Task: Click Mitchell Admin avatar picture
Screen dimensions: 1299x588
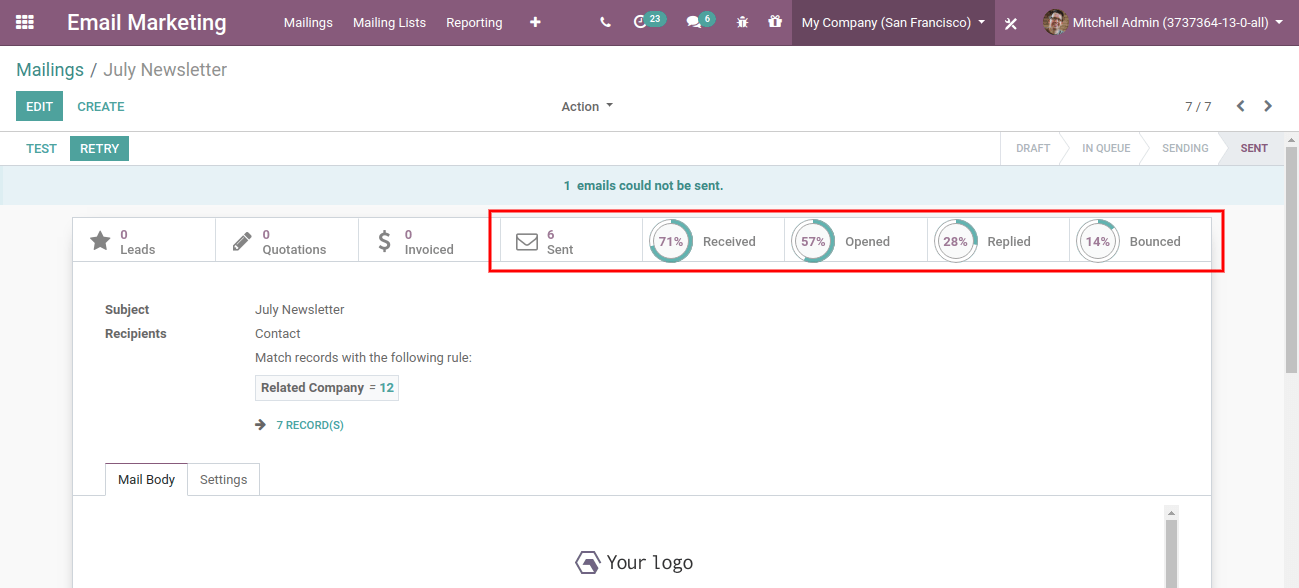Action: pyautogui.click(x=1055, y=22)
